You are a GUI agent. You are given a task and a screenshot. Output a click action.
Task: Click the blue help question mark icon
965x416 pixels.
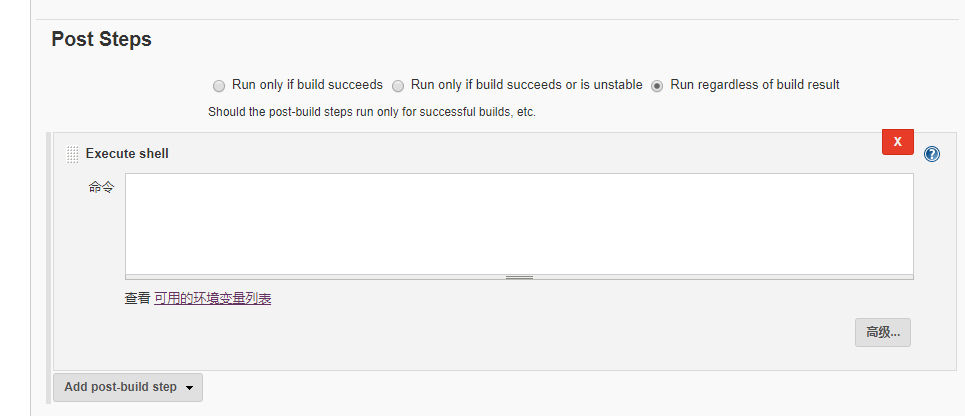coord(932,154)
